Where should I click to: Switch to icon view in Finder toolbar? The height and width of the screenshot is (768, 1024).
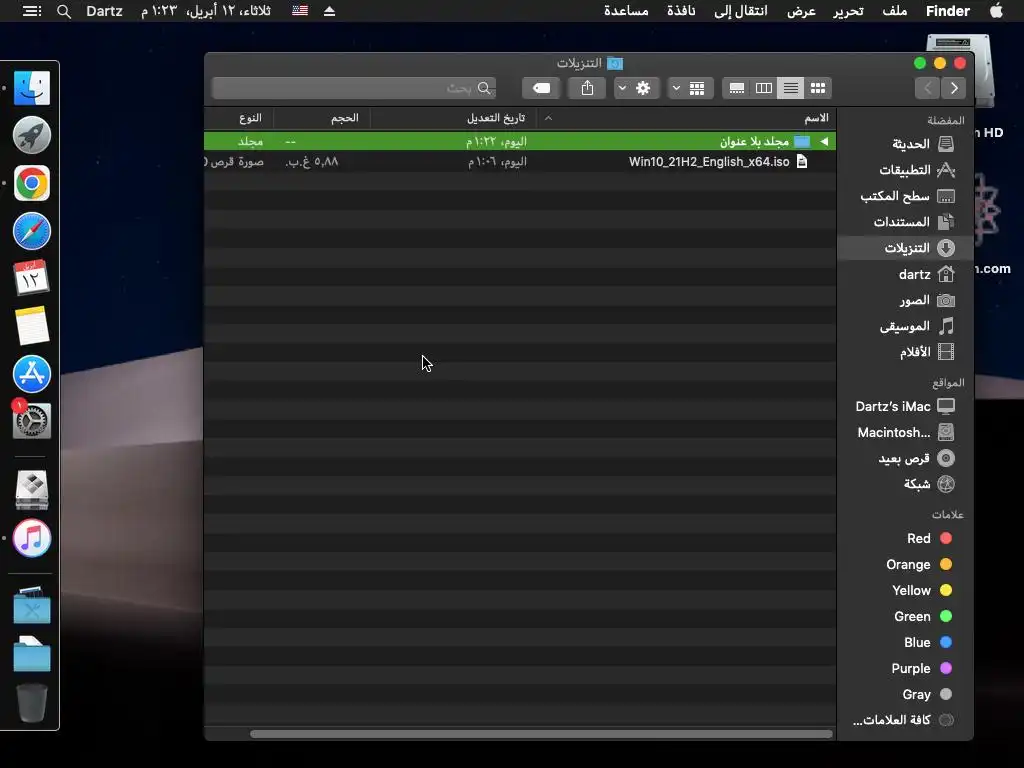pos(818,88)
